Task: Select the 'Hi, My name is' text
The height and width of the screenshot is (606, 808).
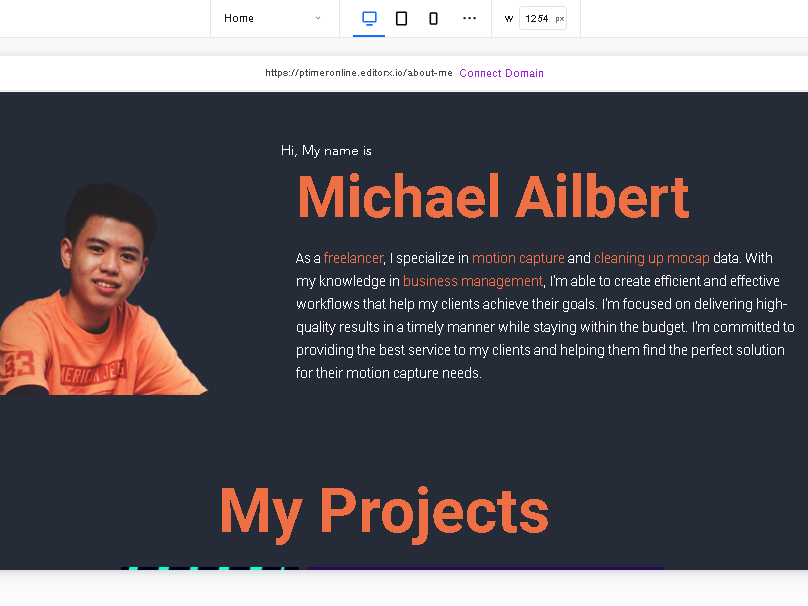Action: click(326, 150)
